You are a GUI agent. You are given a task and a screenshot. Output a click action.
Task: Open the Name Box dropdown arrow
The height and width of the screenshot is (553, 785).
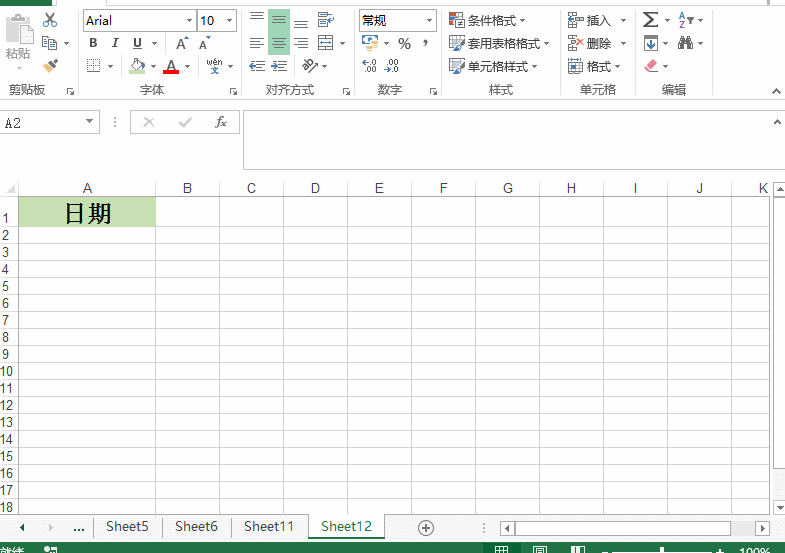[x=89, y=122]
